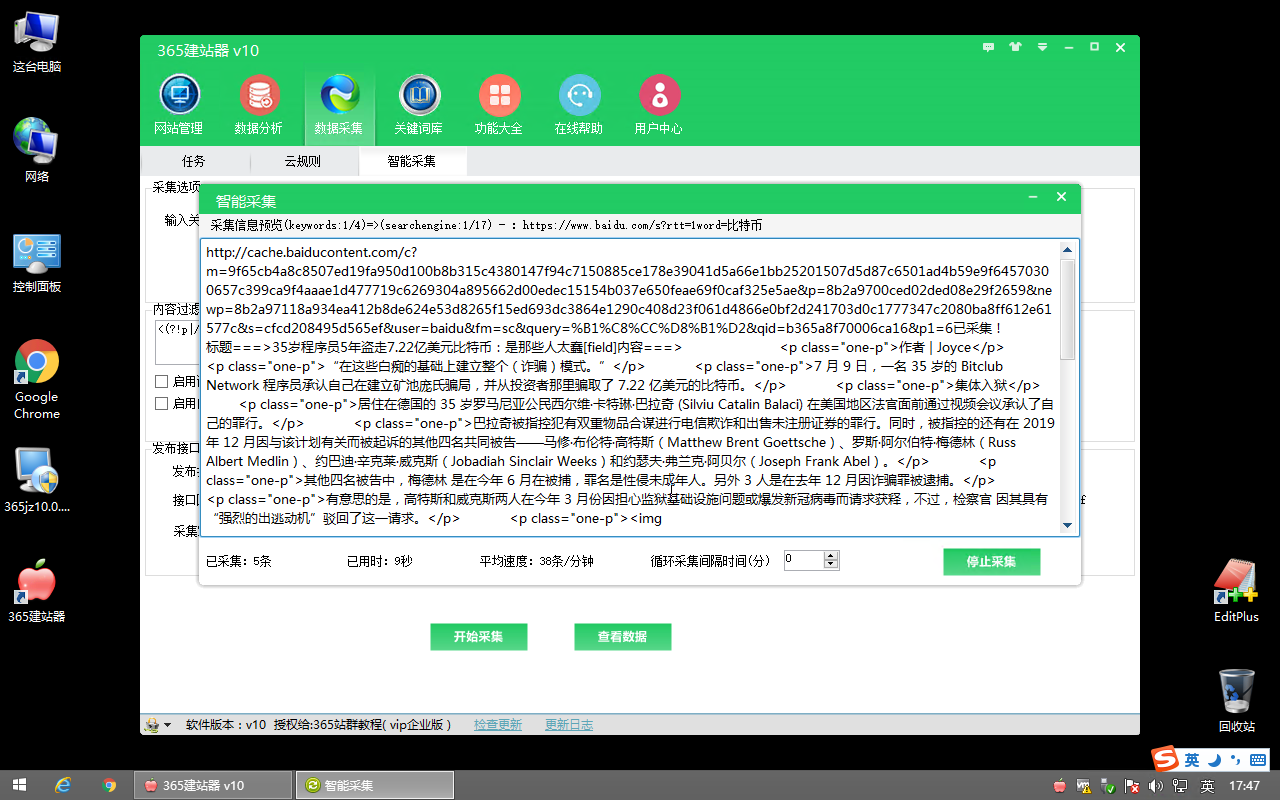Open the title bar dropdown menu icon
Screen dimensions: 1280x800
click(x=1042, y=47)
